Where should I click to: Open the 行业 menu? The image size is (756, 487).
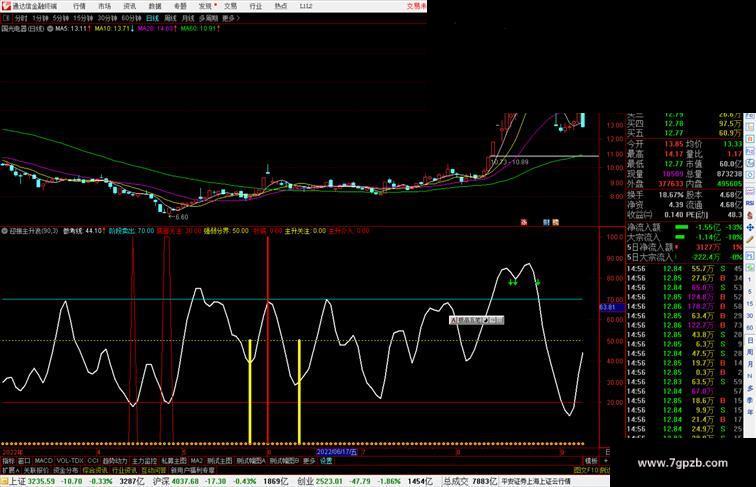pos(256,6)
